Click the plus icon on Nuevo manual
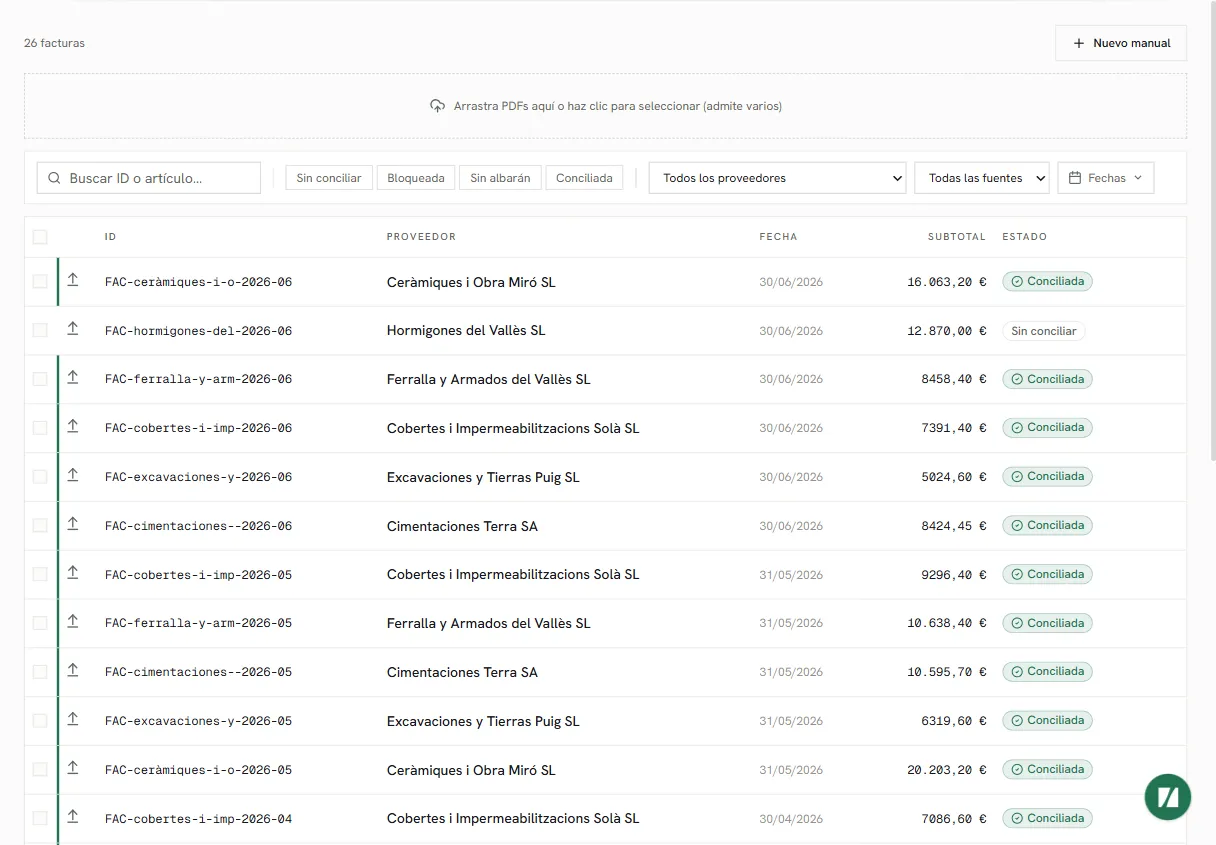The width and height of the screenshot is (1216, 845). [1079, 43]
